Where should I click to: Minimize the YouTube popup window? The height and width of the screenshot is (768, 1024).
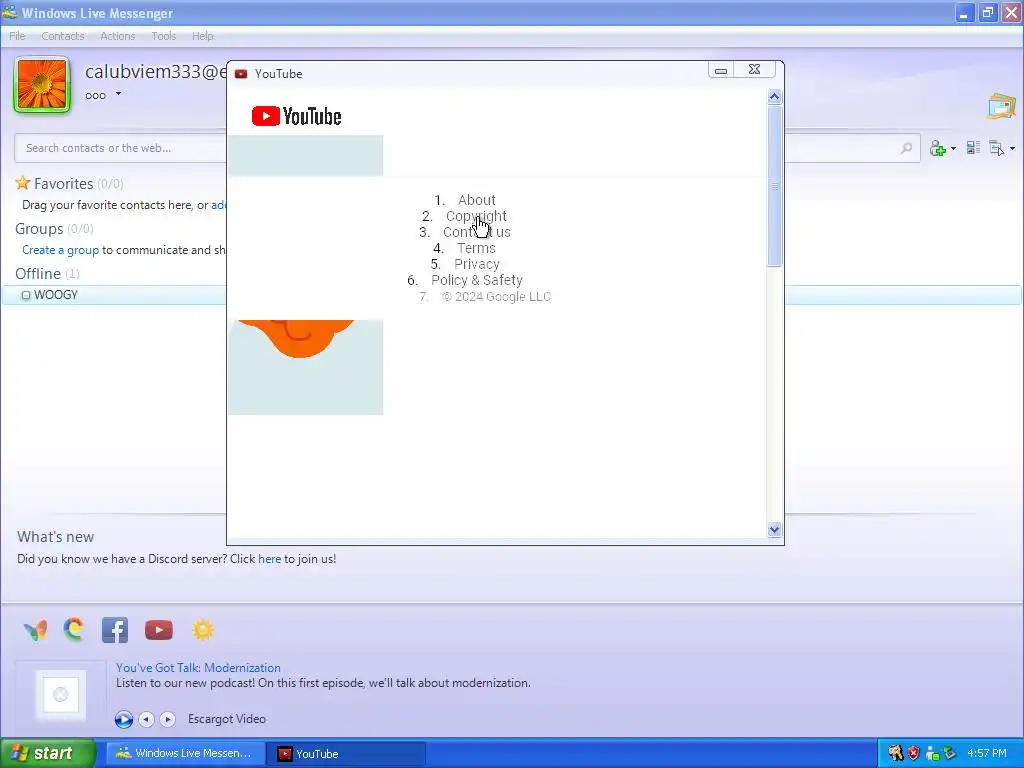[x=721, y=70]
